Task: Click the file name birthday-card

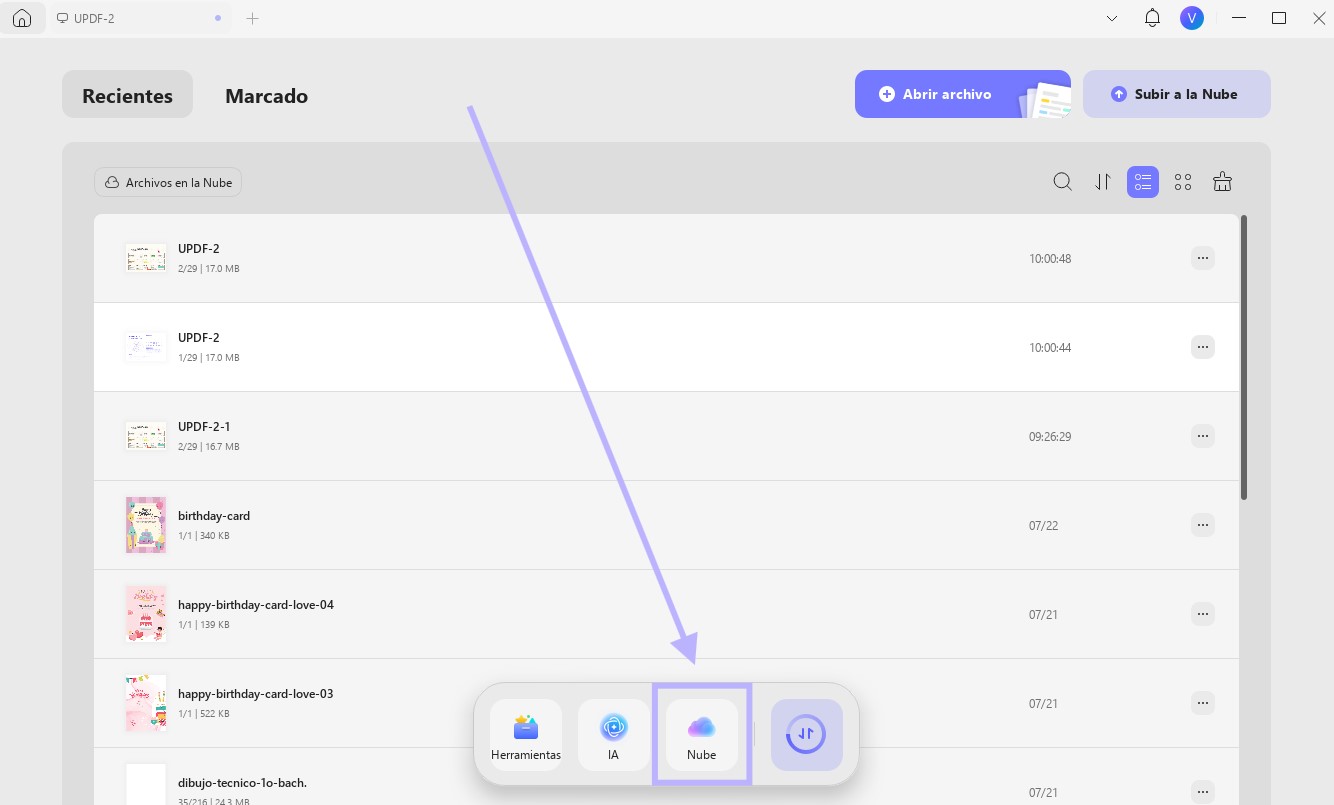Action: coord(214,516)
